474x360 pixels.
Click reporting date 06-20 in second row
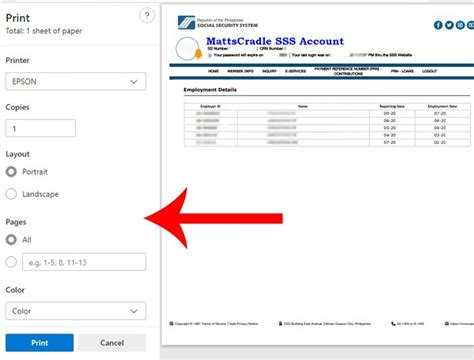pos(389,121)
